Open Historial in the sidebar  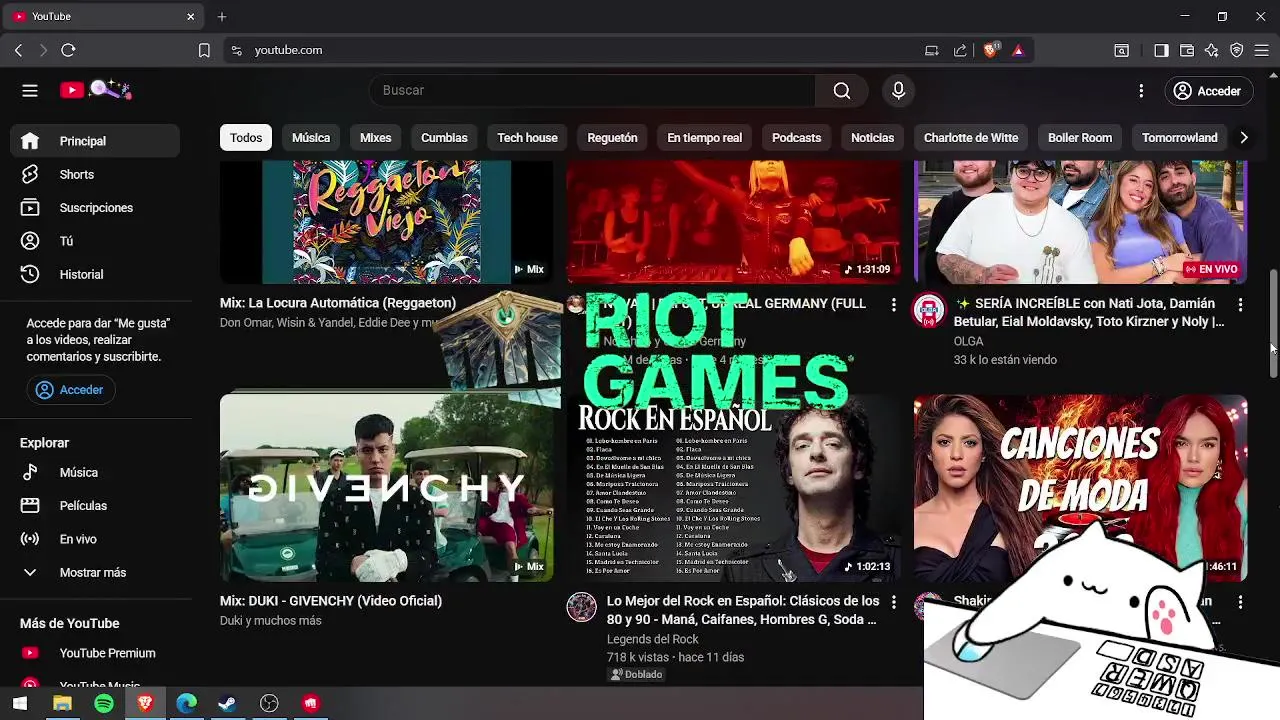click(95, 274)
